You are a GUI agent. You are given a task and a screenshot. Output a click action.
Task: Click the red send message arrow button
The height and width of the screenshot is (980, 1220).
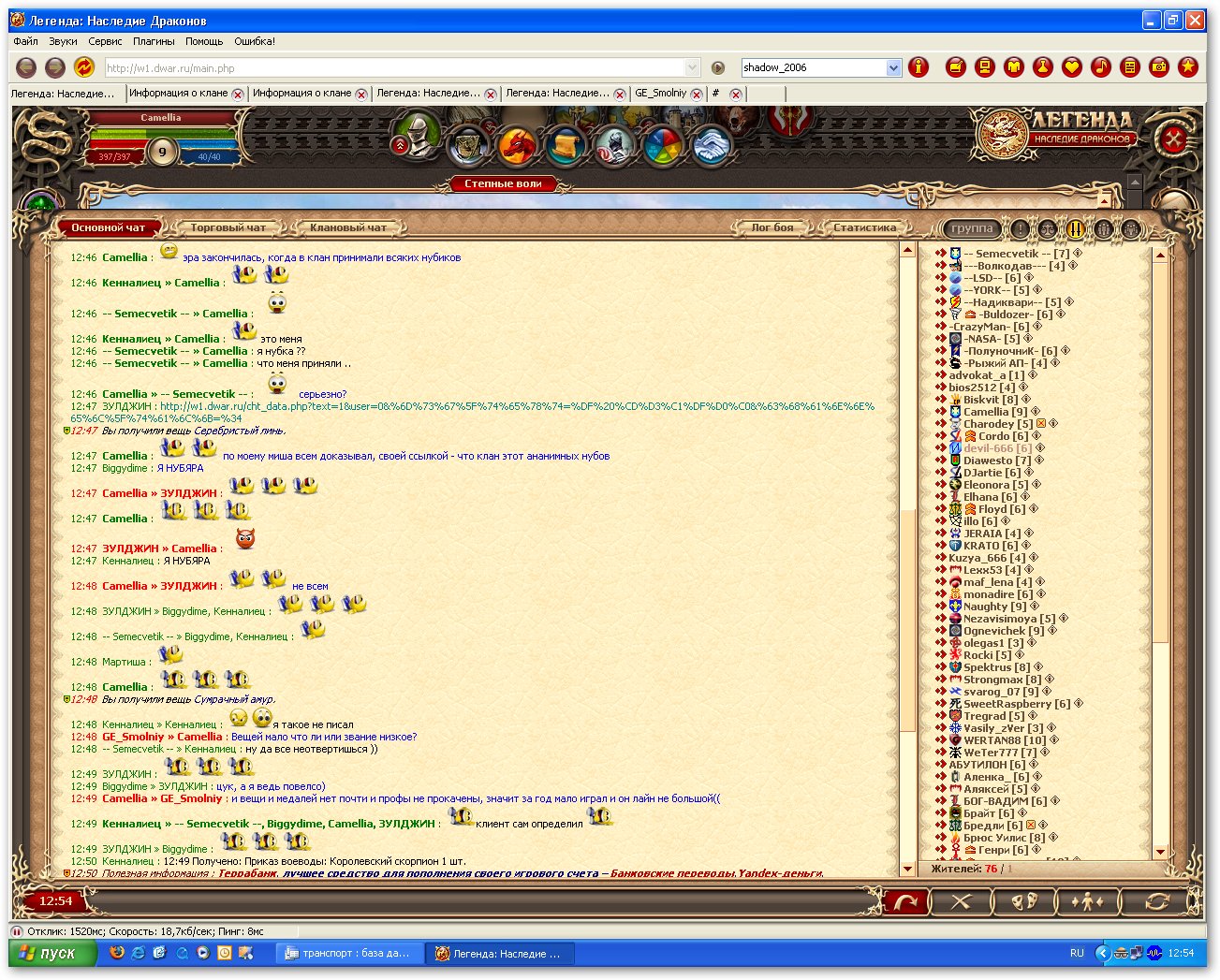pos(905,902)
